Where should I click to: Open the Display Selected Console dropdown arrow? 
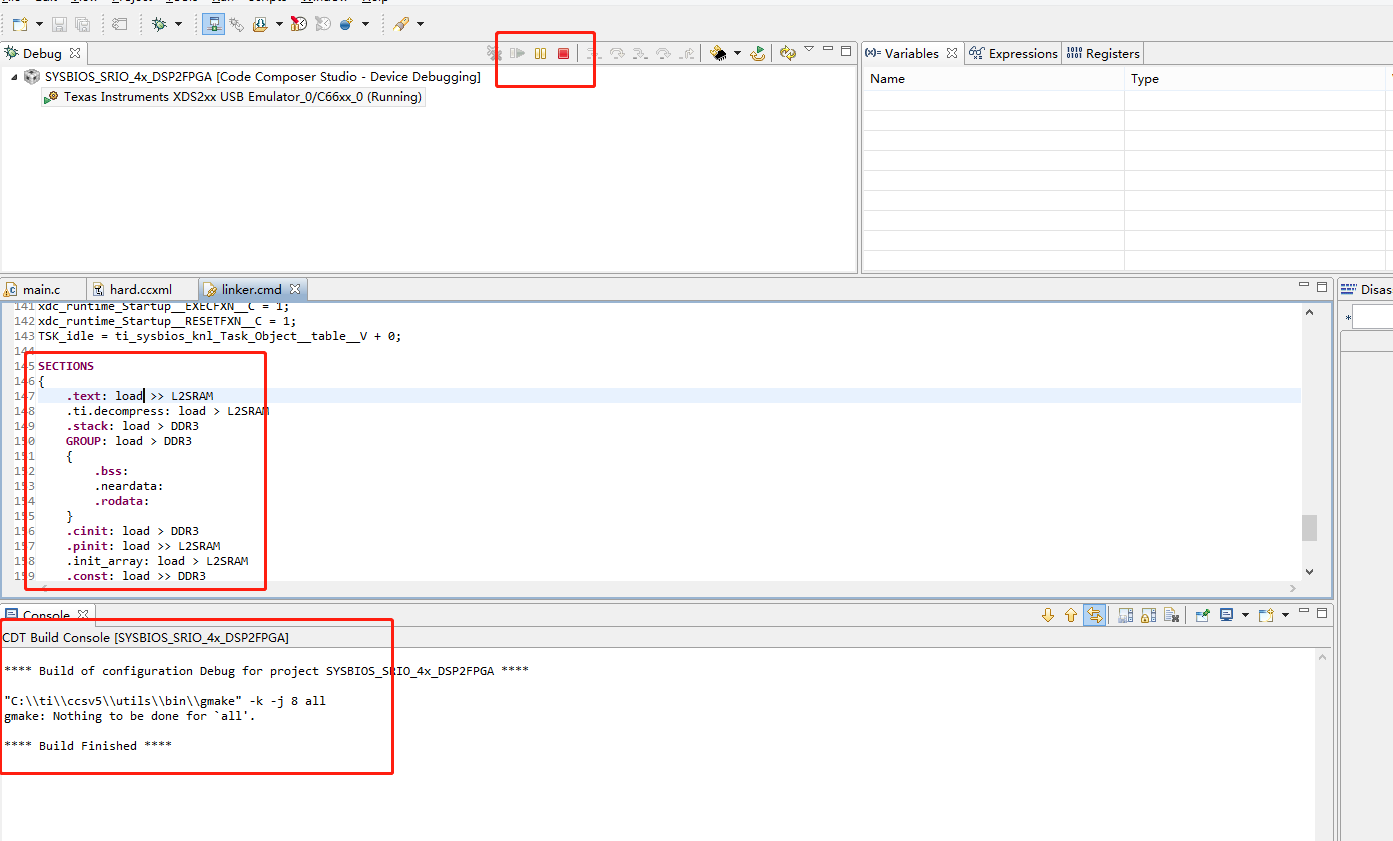click(x=1245, y=615)
